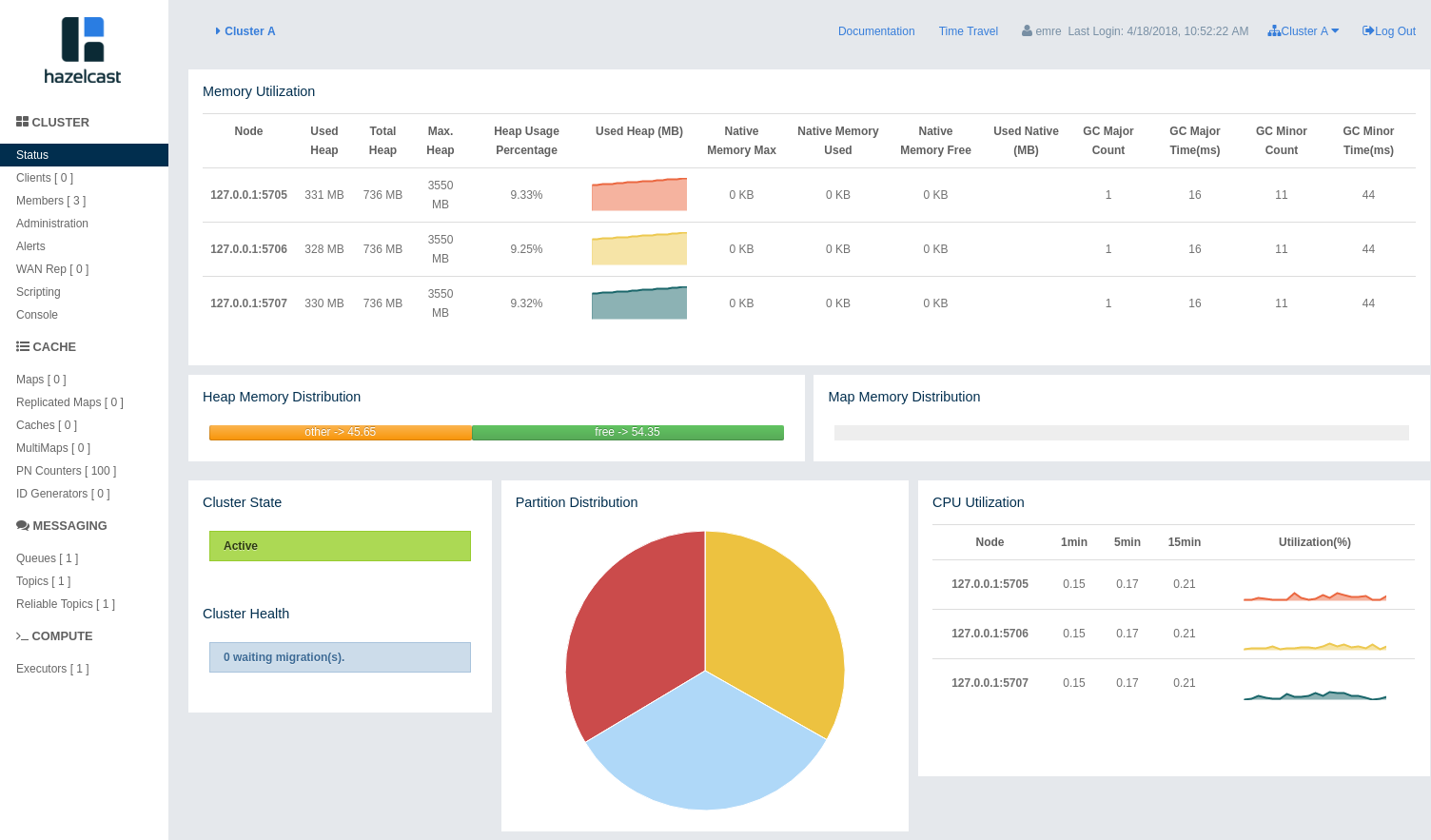This screenshot has width=1431, height=840.
Task: Open Maps [ 0 ] in sidebar
Action: click(41, 380)
